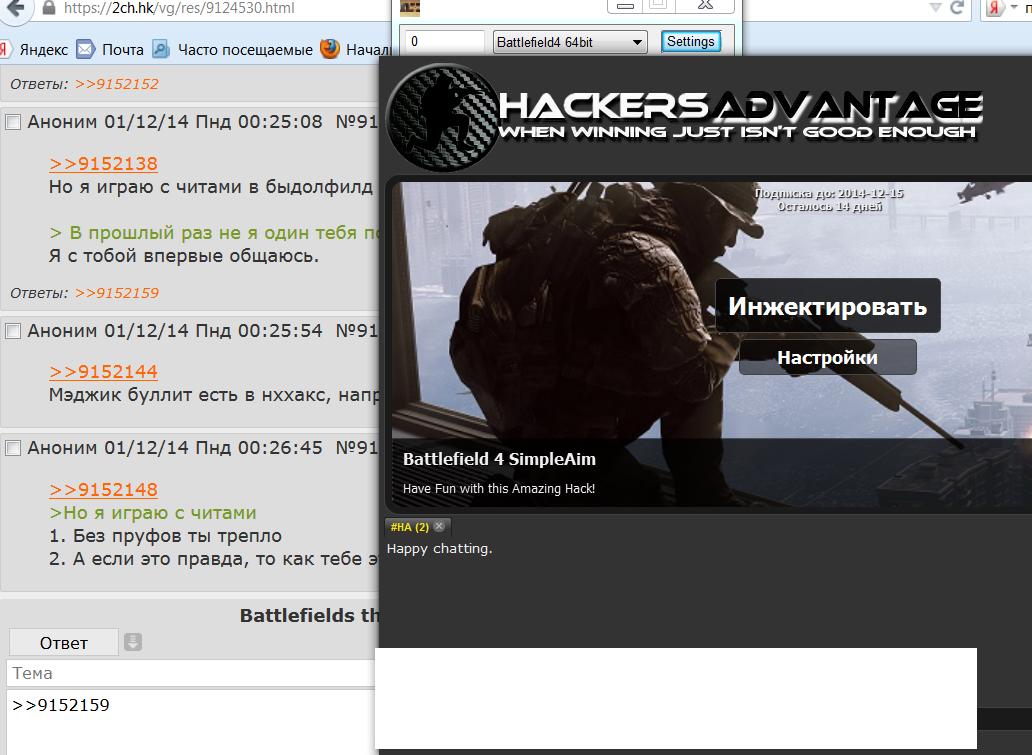
Task: Expand the search engine dropdown arrow
Action: click(x=1014, y=9)
